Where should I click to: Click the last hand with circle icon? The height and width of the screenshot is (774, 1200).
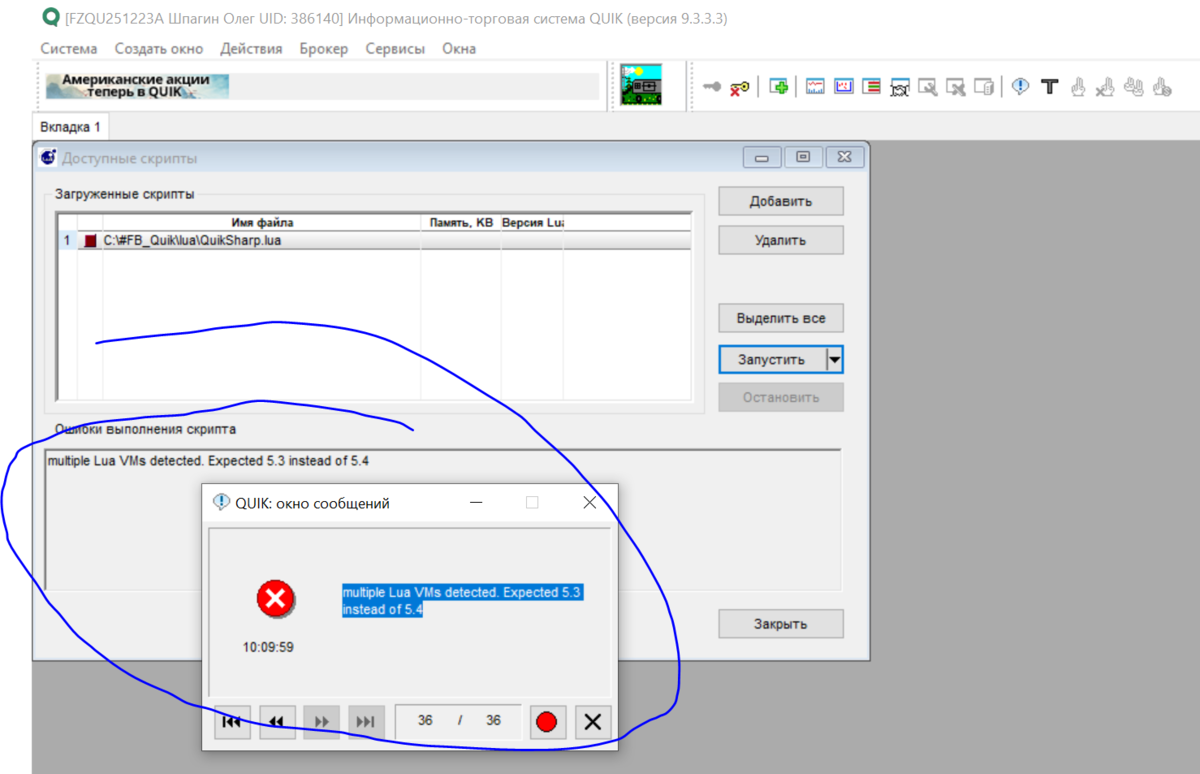tap(1161, 87)
